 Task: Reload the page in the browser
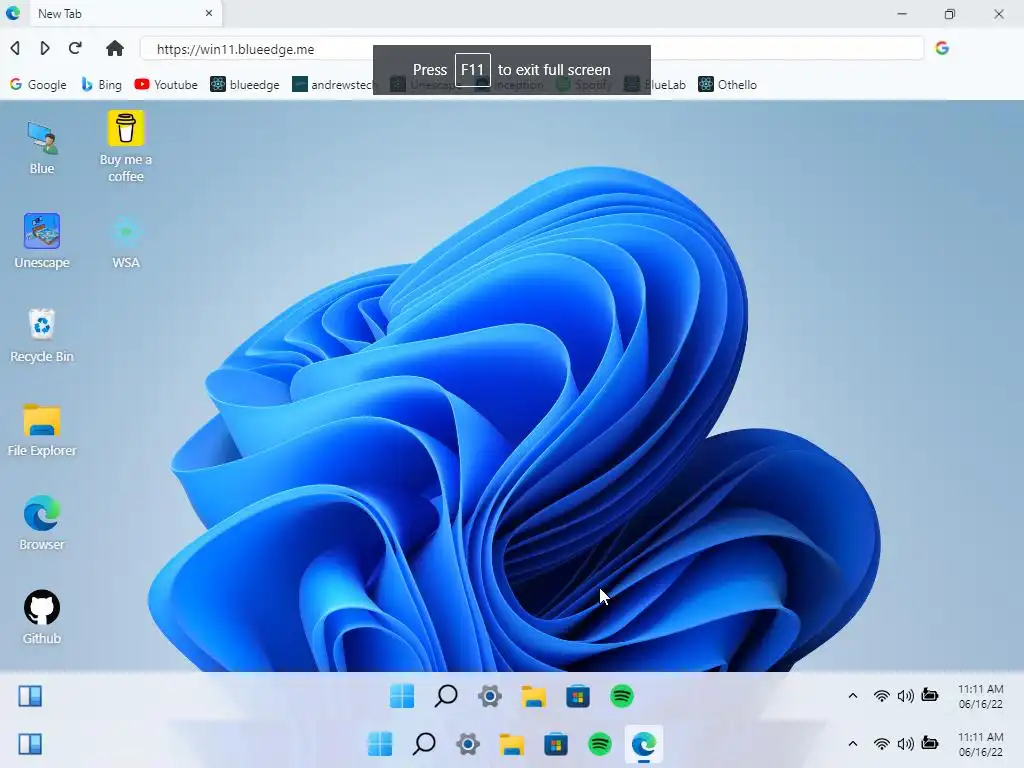[x=75, y=48]
